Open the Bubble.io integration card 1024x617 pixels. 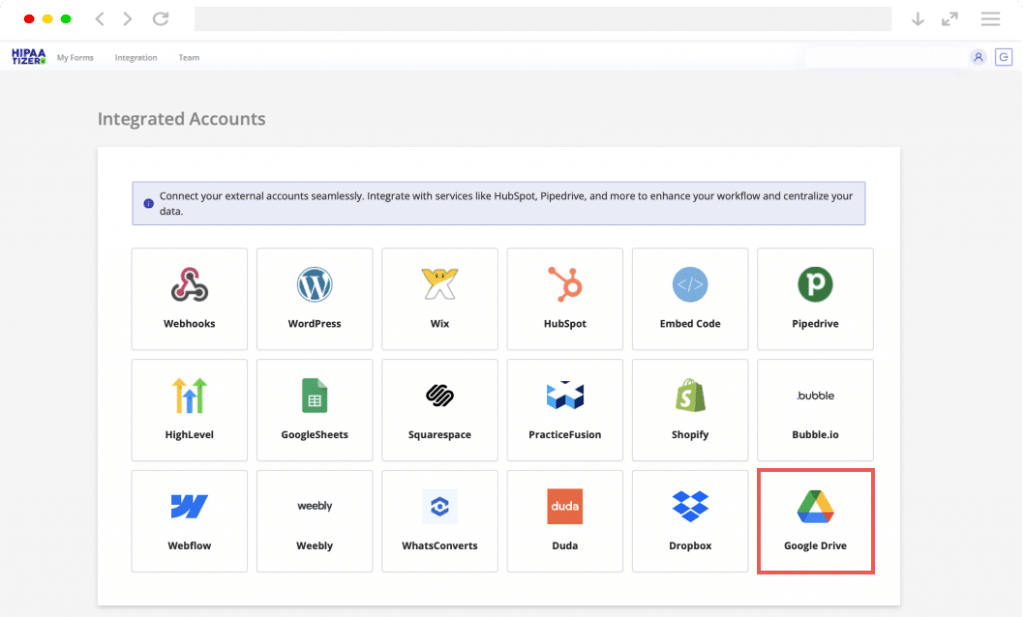click(x=815, y=410)
